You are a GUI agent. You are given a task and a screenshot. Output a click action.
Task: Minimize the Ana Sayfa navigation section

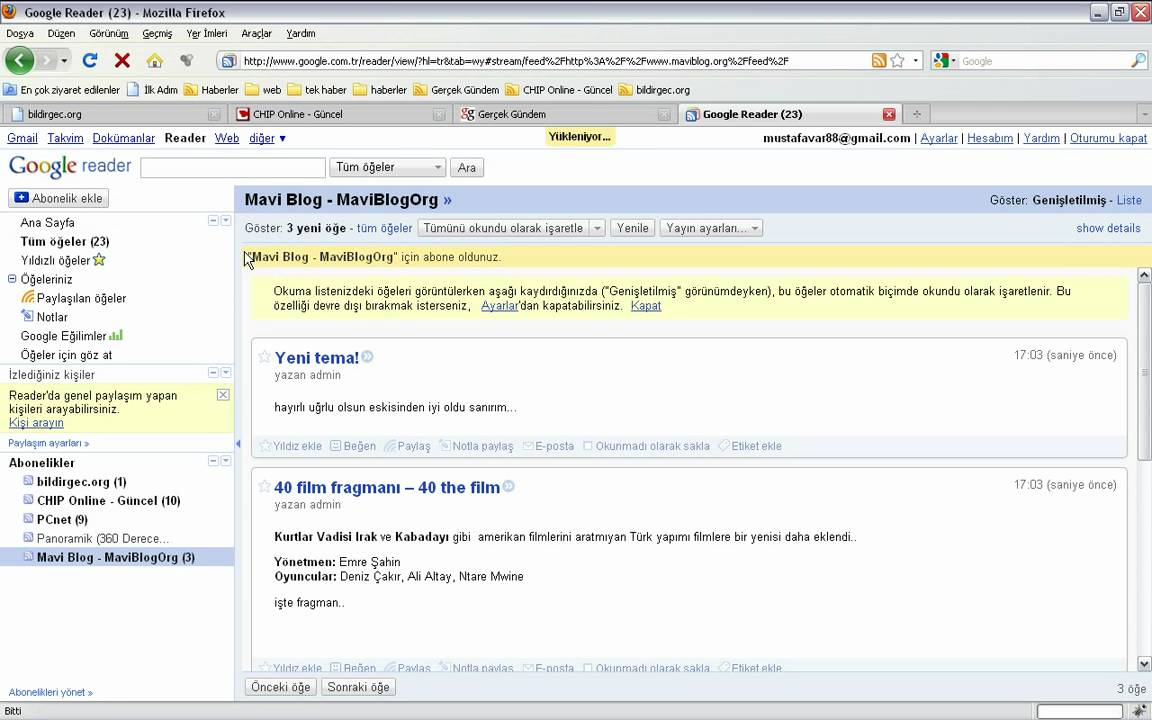(x=213, y=220)
